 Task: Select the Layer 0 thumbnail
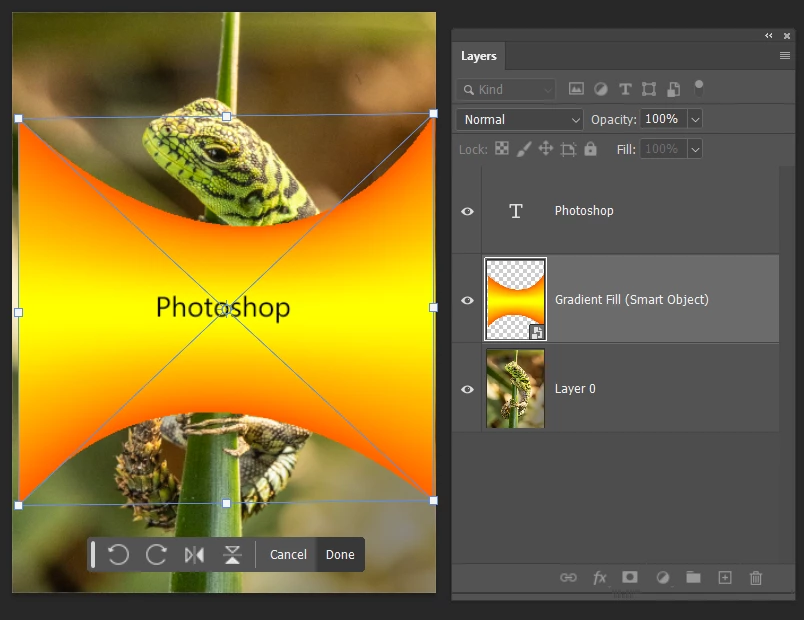pyautogui.click(x=515, y=388)
